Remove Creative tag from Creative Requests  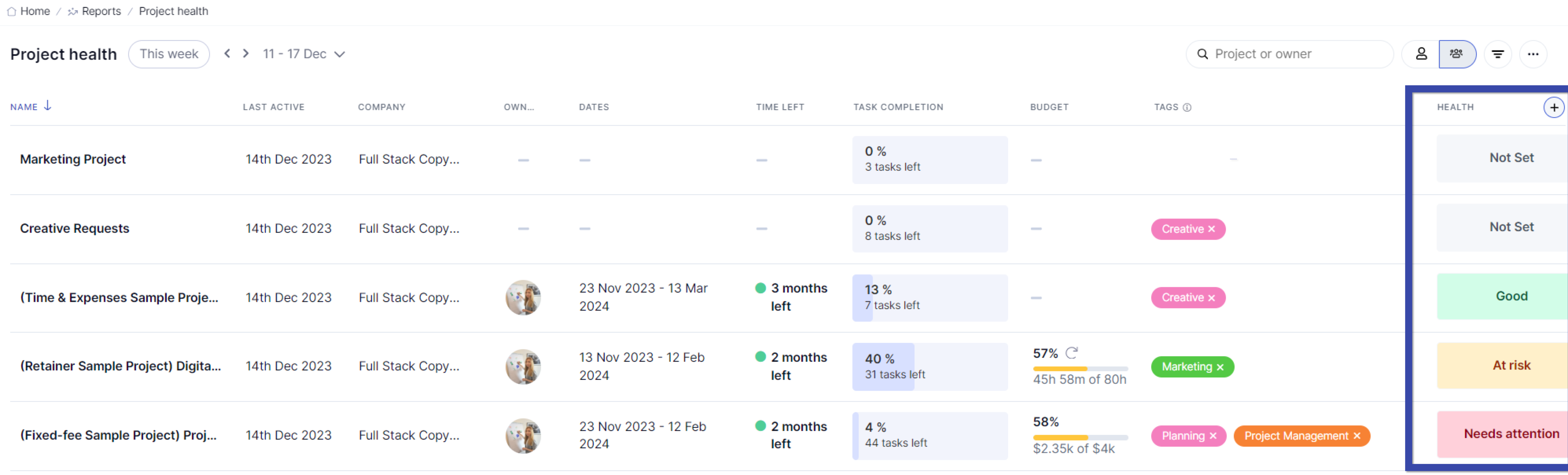tap(1211, 229)
